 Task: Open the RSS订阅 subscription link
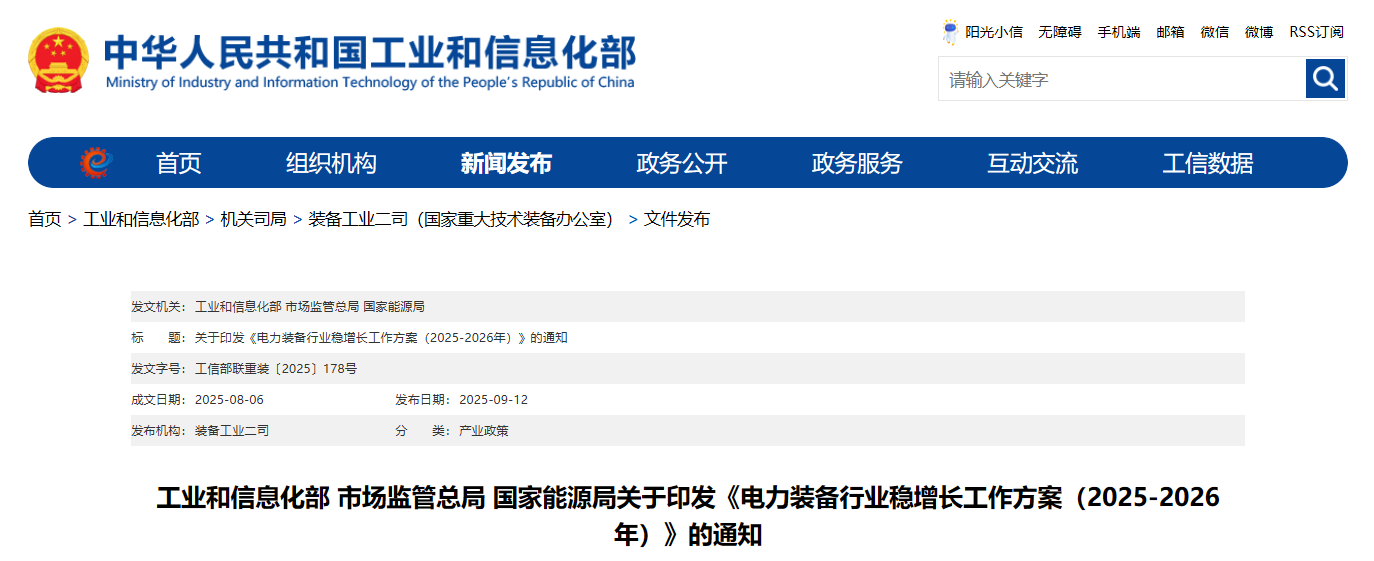[1316, 32]
